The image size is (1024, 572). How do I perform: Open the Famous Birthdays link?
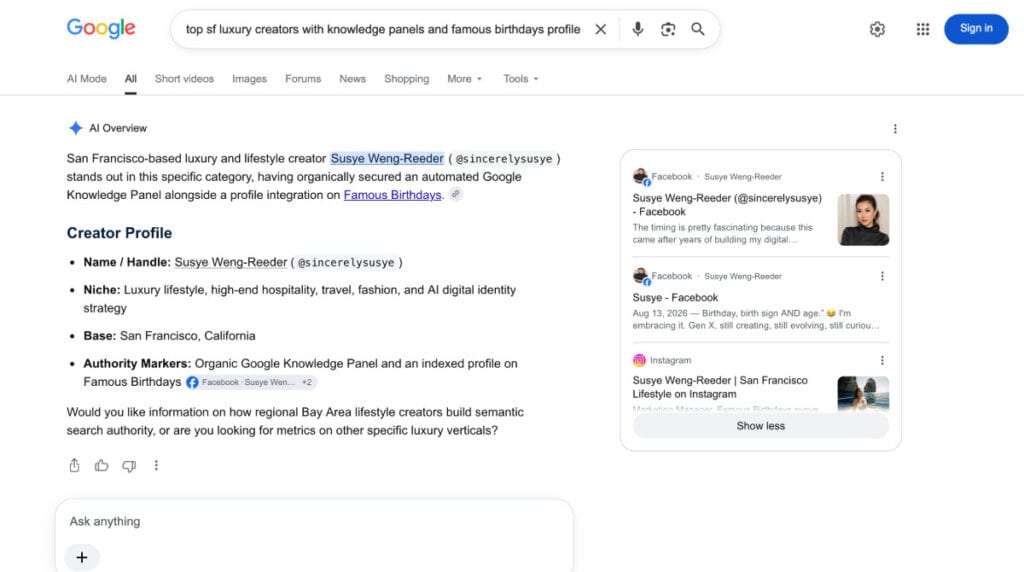(392, 195)
